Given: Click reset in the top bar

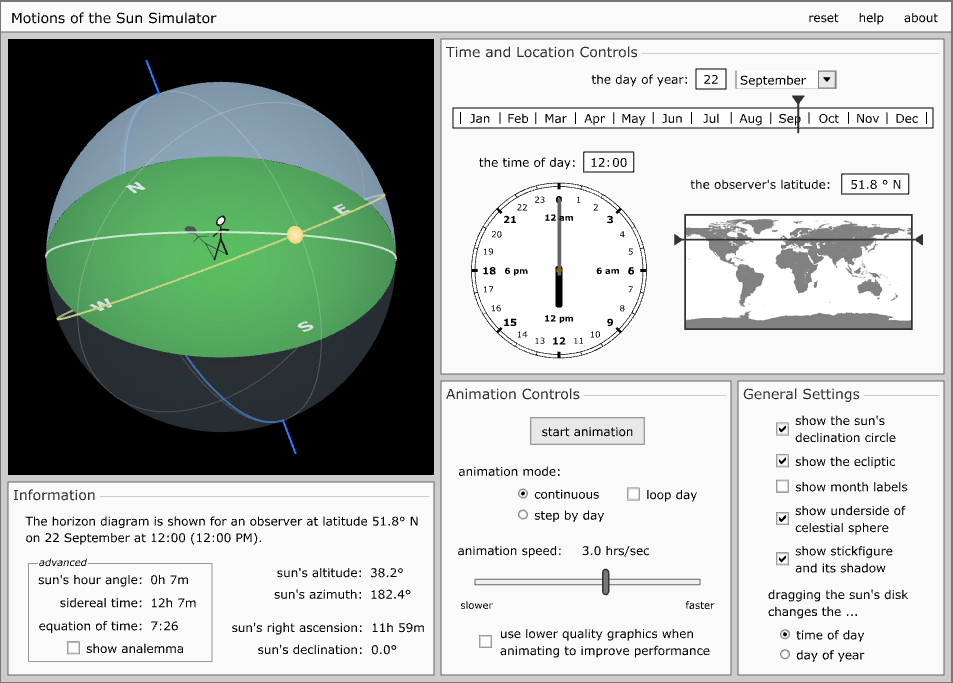Looking at the screenshot, I should (x=823, y=18).
